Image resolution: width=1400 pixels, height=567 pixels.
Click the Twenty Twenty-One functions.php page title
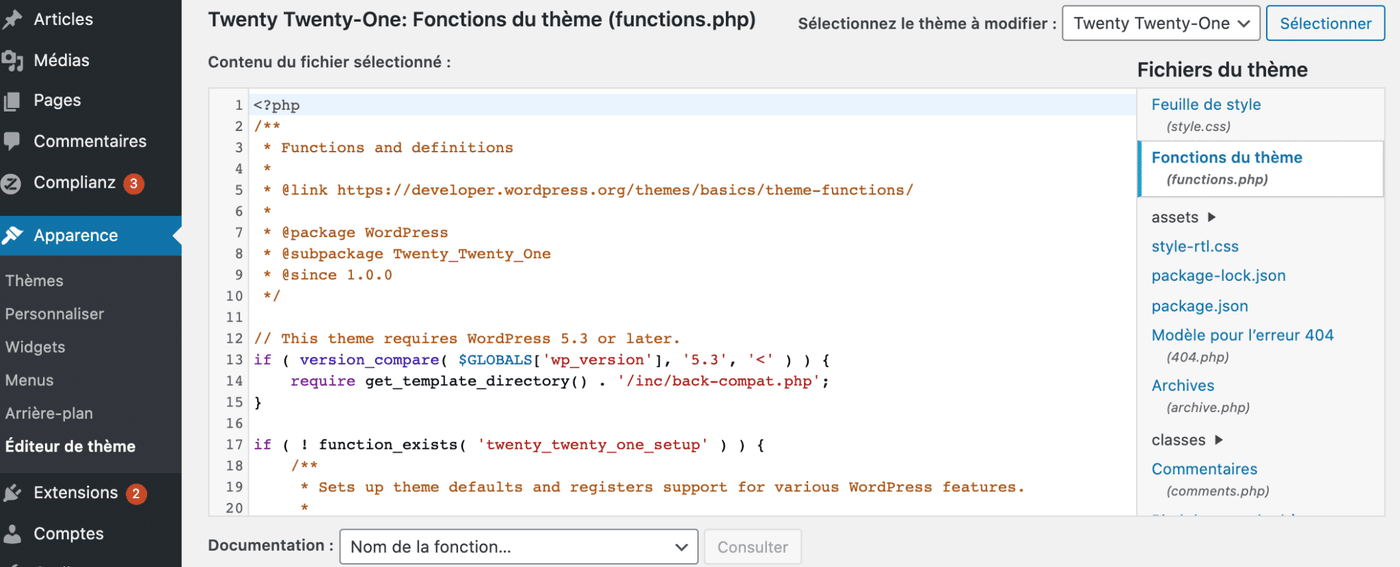tap(482, 20)
